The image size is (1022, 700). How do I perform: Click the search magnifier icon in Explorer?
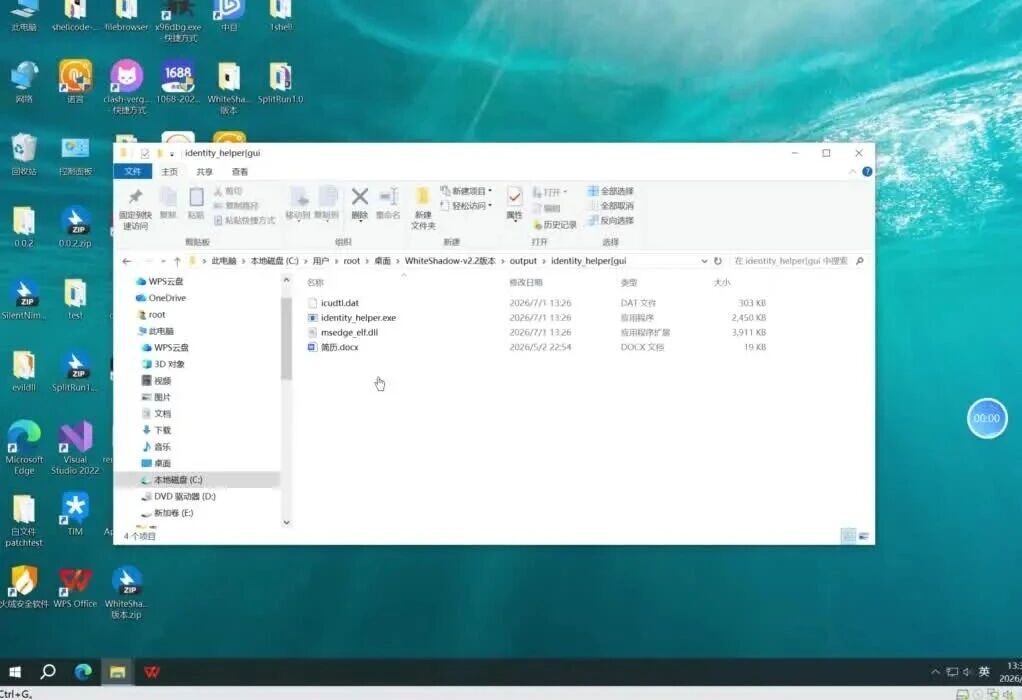click(860, 261)
